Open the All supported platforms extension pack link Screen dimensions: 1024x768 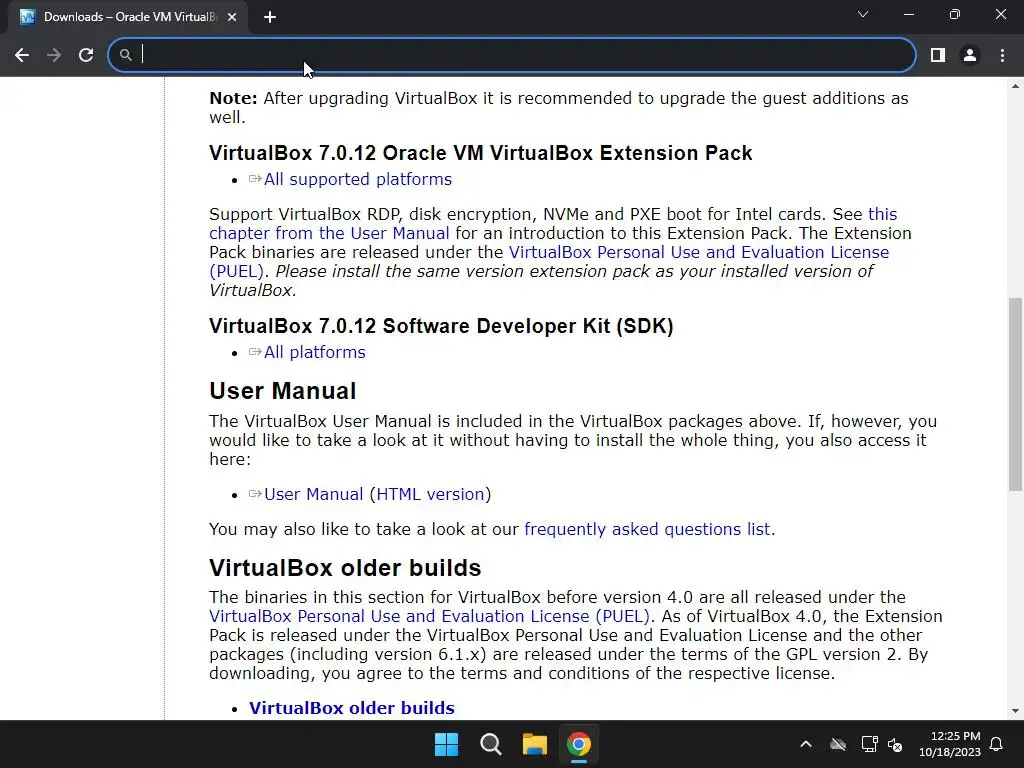pos(358,179)
